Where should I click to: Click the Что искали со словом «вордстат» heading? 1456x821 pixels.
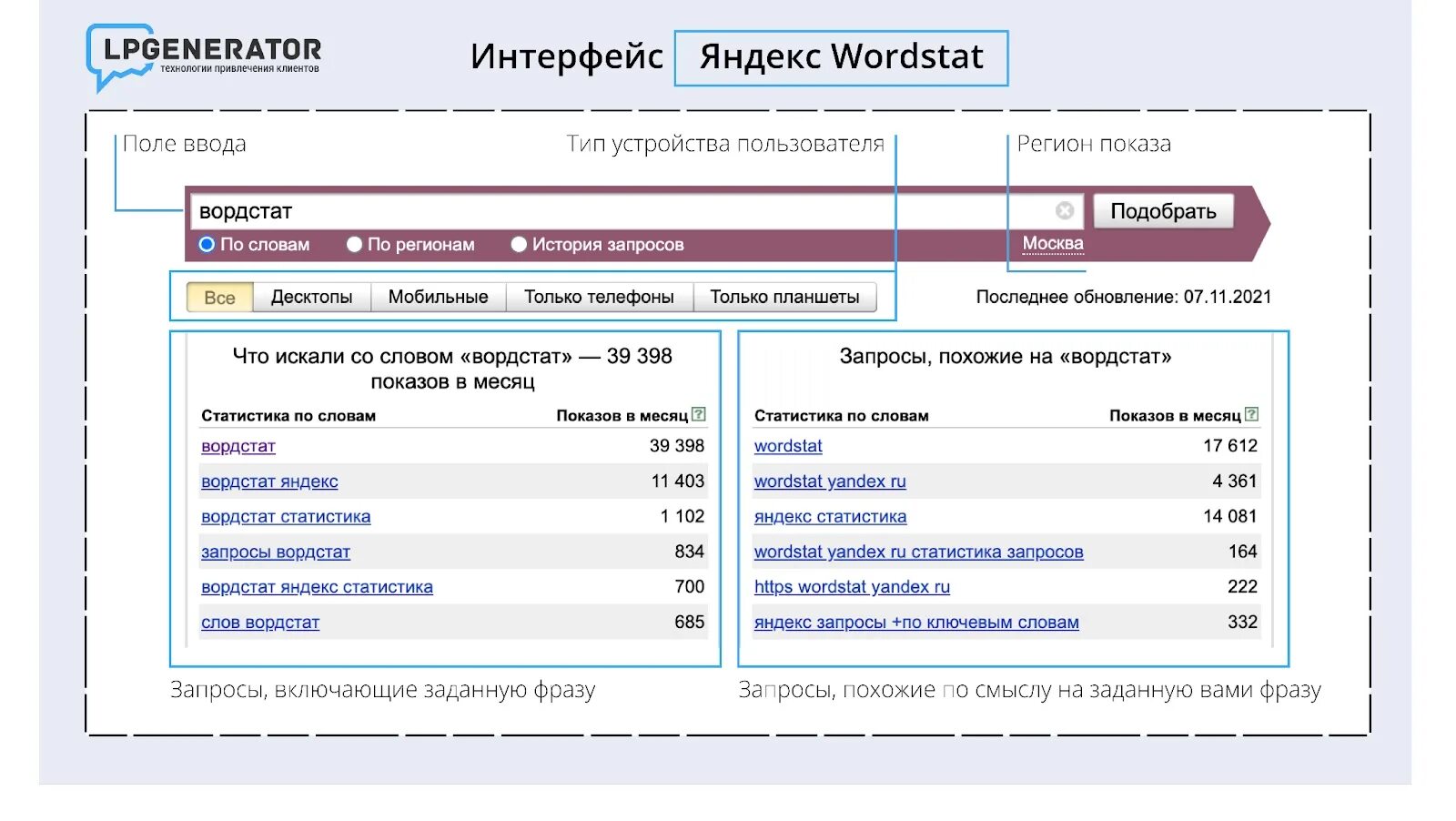click(452, 369)
